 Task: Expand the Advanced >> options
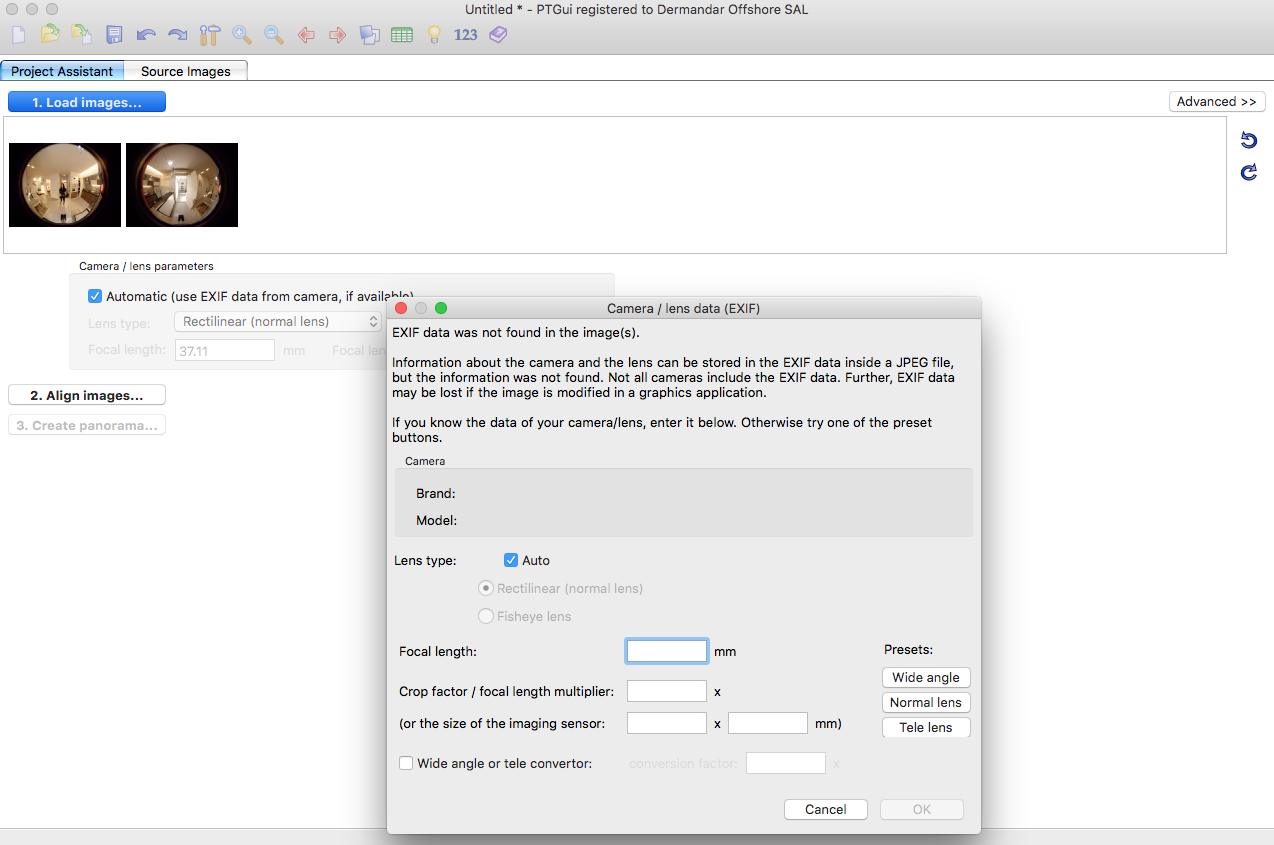click(x=1216, y=102)
